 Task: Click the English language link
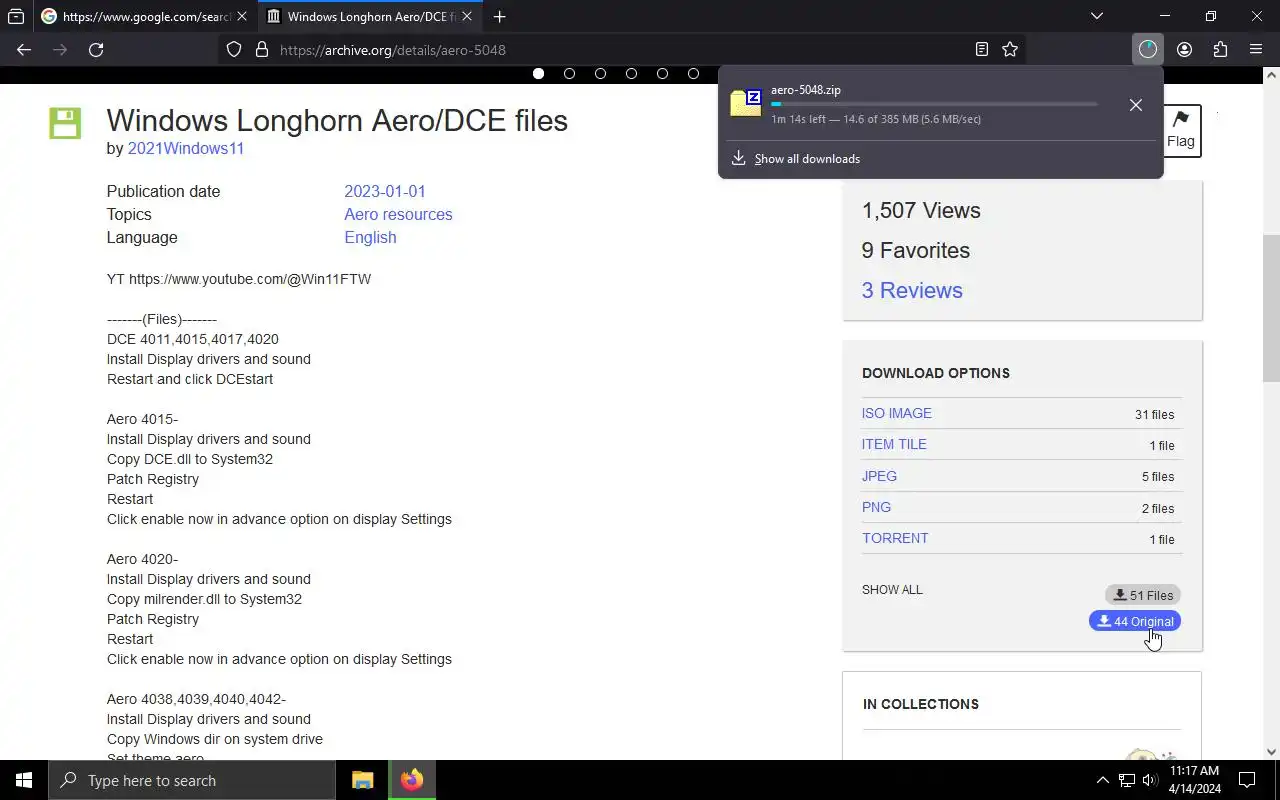(370, 237)
